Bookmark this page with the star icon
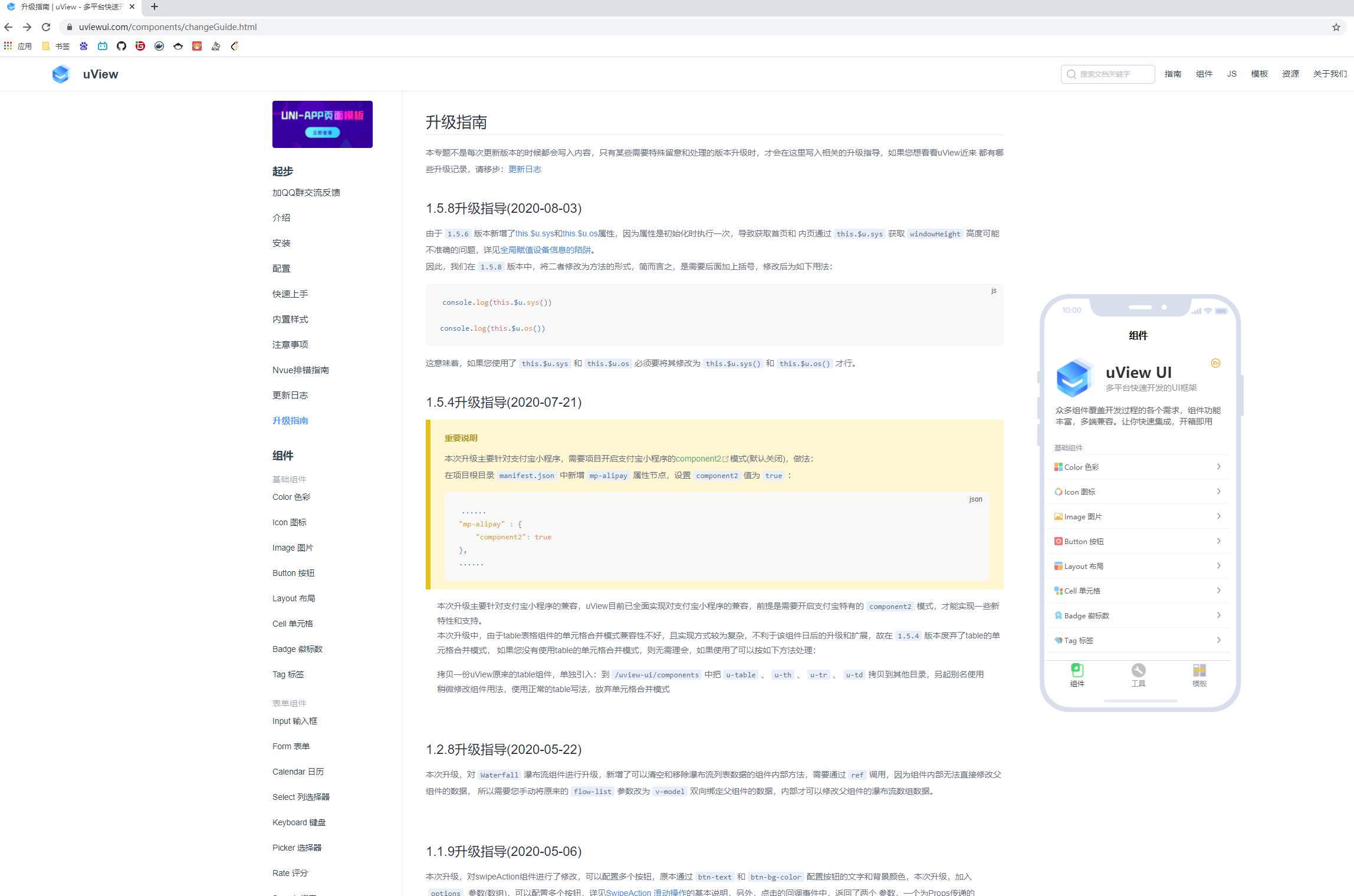1354x896 pixels. (1336, 27)
